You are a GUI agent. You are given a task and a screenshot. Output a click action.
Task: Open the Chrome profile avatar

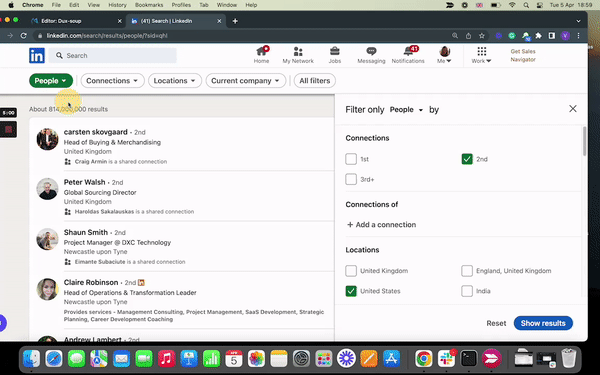(x=565, y=36)
